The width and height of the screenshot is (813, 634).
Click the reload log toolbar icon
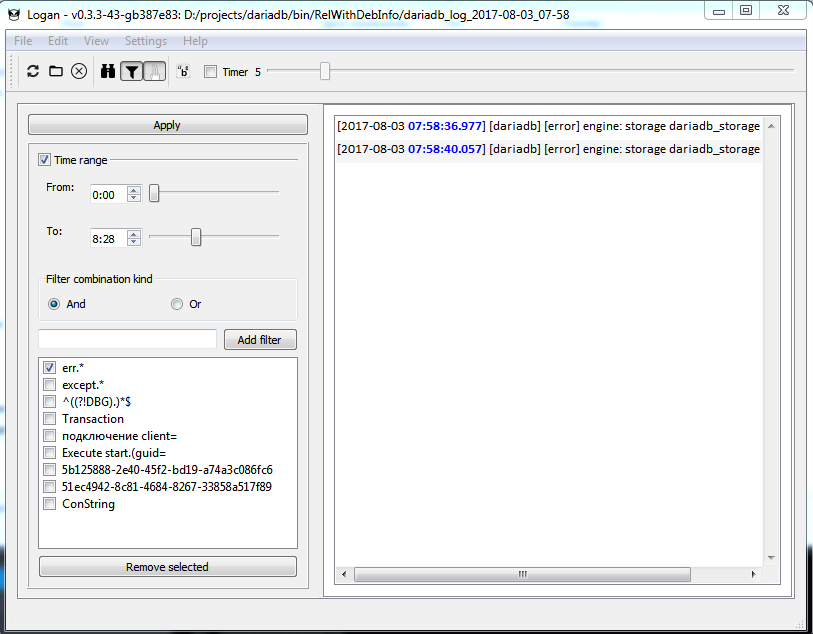coord(33,71)
